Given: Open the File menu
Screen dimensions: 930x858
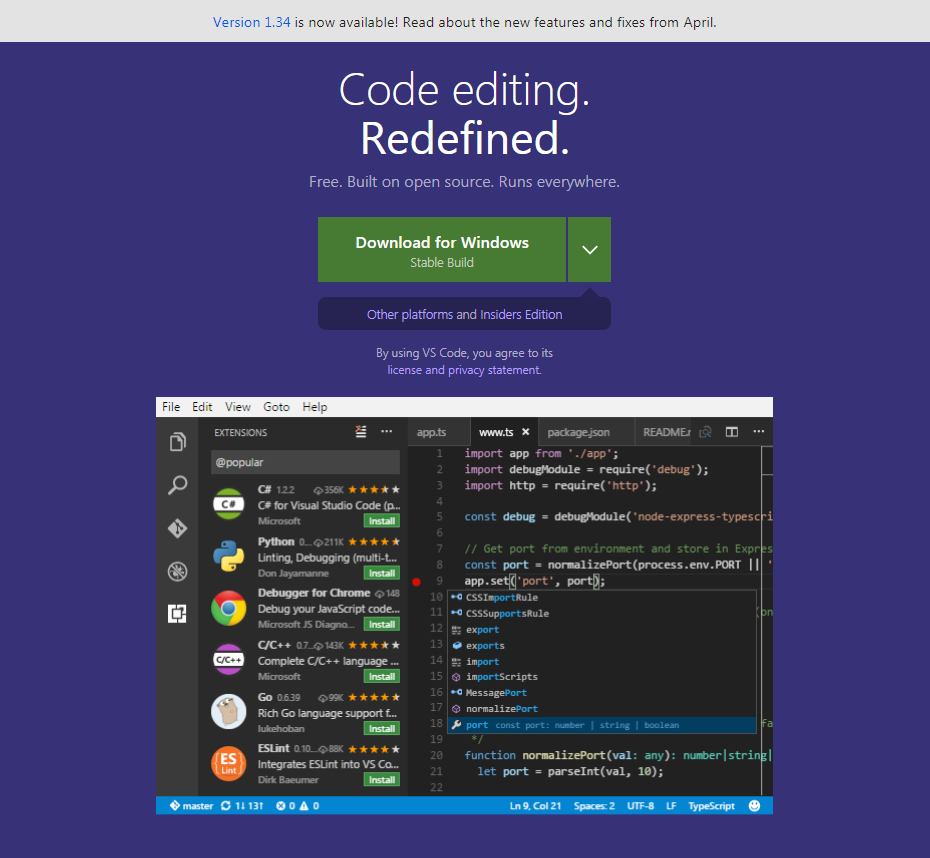Looking at the screenshot, I should [x=171, y=407].
